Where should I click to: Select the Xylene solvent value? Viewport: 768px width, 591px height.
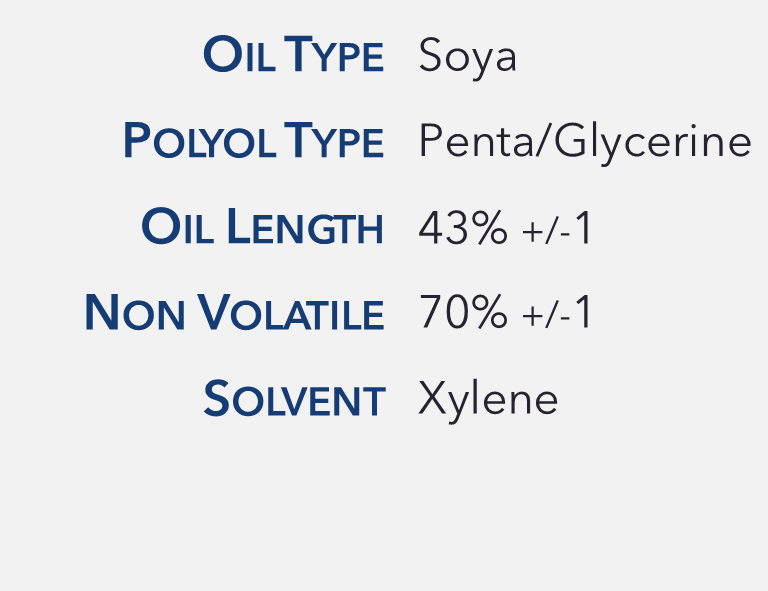pyautogui.click(x=488, y=400)
